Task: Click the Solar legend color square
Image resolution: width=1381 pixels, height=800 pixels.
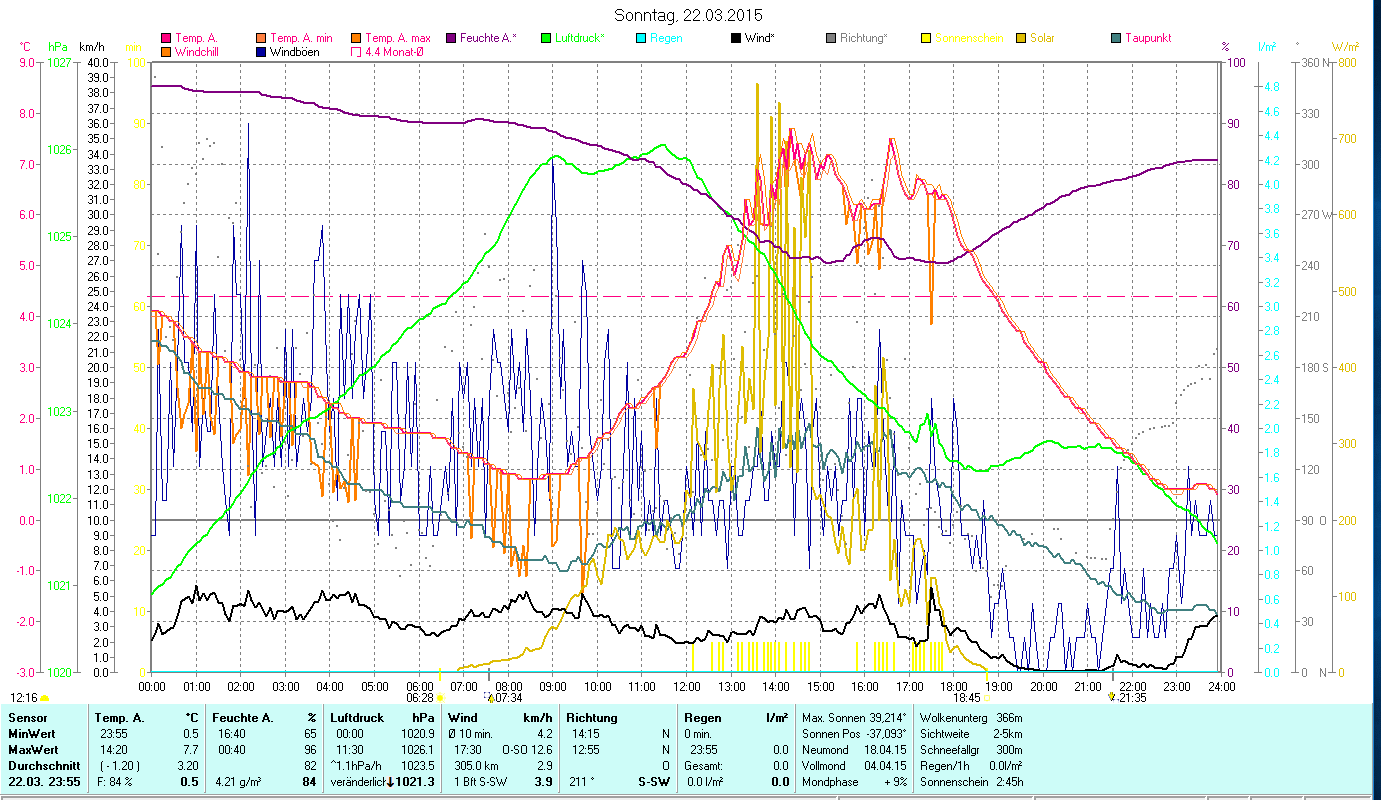Action: pyautogui.click(x=1021, y=38)
